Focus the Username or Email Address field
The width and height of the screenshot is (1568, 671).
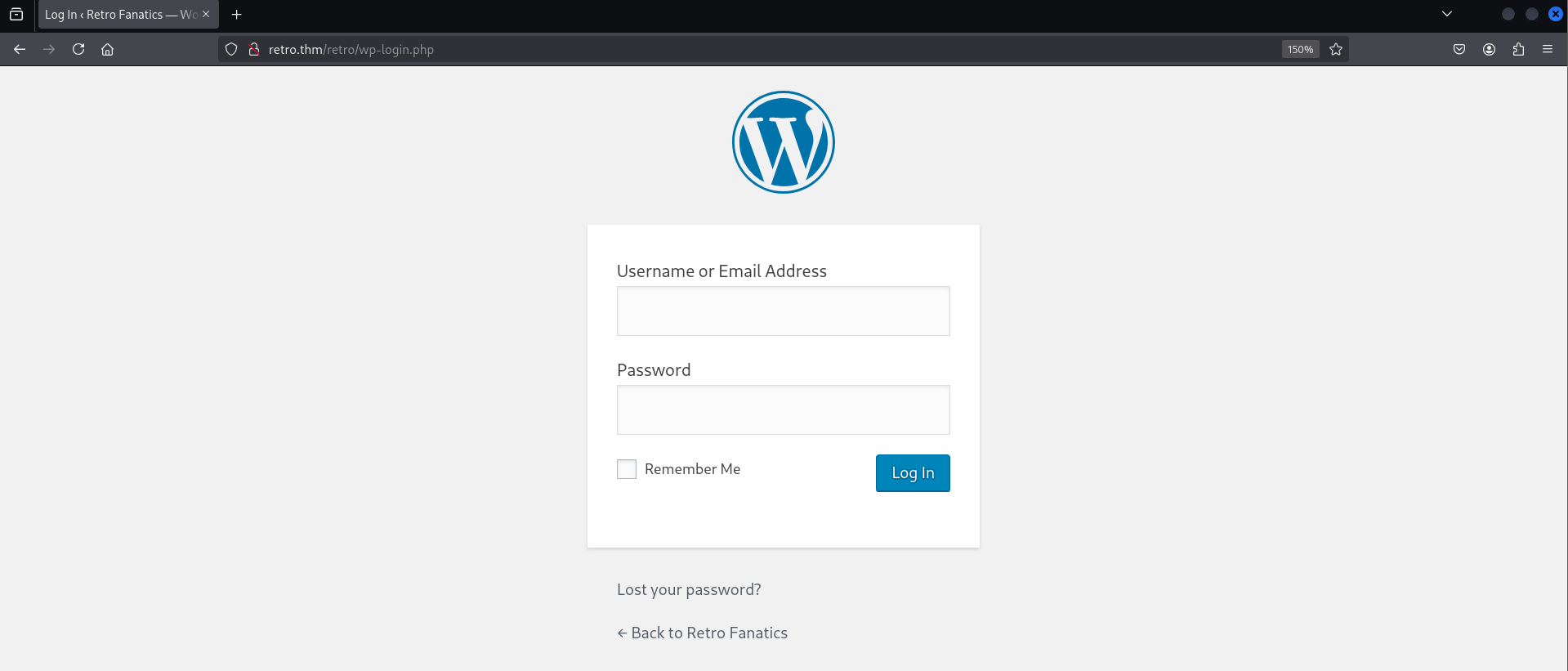pyautogui.click(x=783, y=311)
